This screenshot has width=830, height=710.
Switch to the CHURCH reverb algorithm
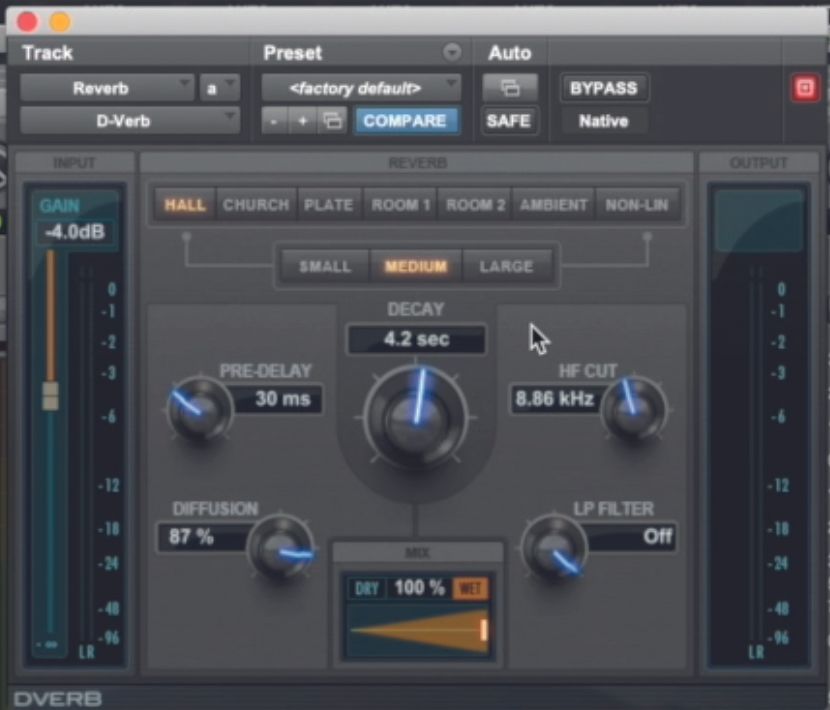(255, 204)
